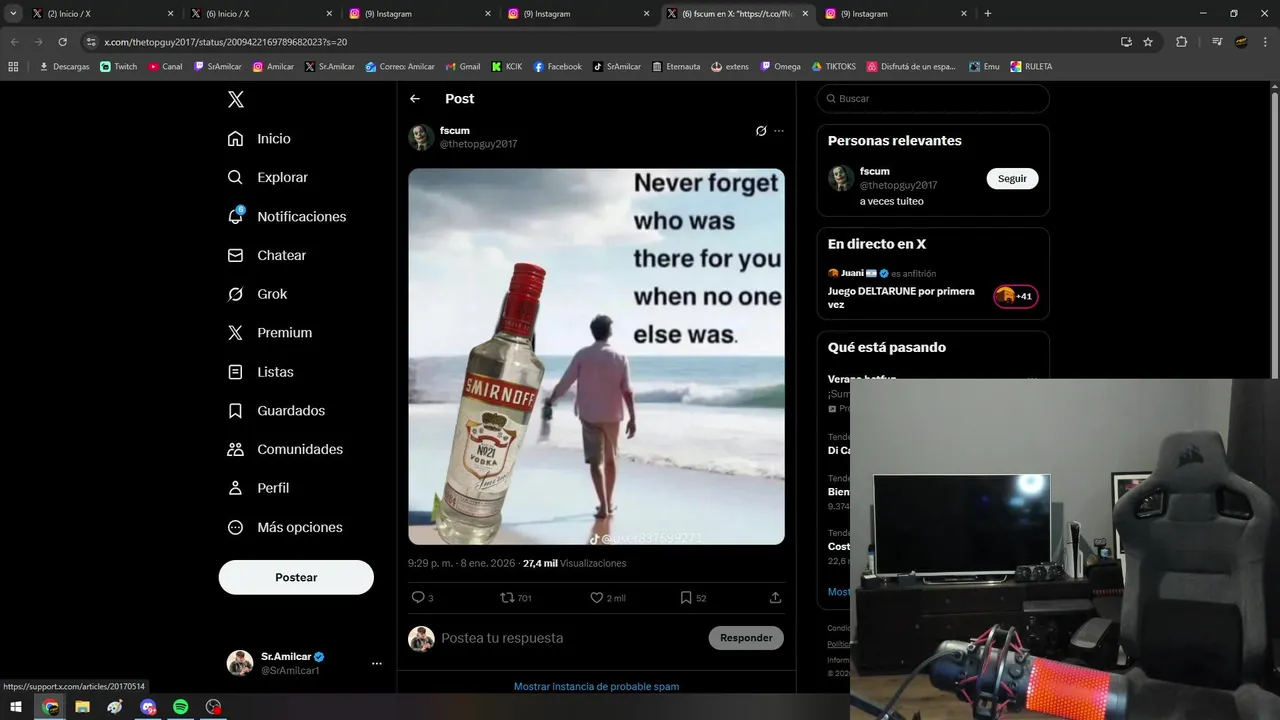Open the Twitch bookmark
Screen dimensions: 1280x720
click(x=118, y=66)
